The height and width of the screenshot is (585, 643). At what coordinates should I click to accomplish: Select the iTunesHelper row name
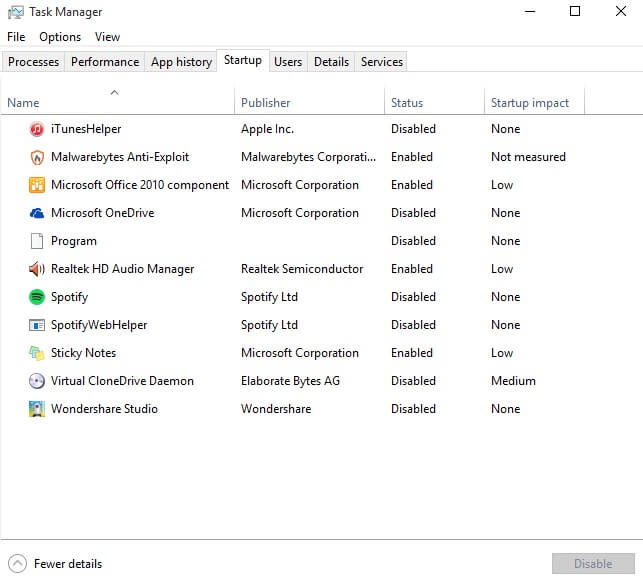click(x=86, y=129)
